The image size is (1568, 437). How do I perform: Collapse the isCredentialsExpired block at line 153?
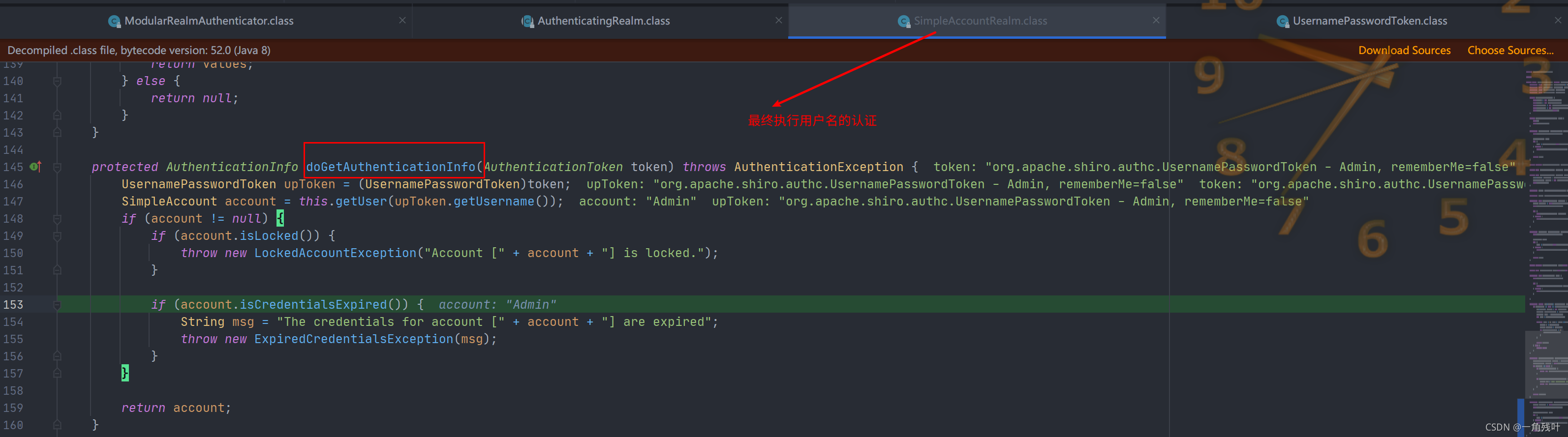[57, 304]
